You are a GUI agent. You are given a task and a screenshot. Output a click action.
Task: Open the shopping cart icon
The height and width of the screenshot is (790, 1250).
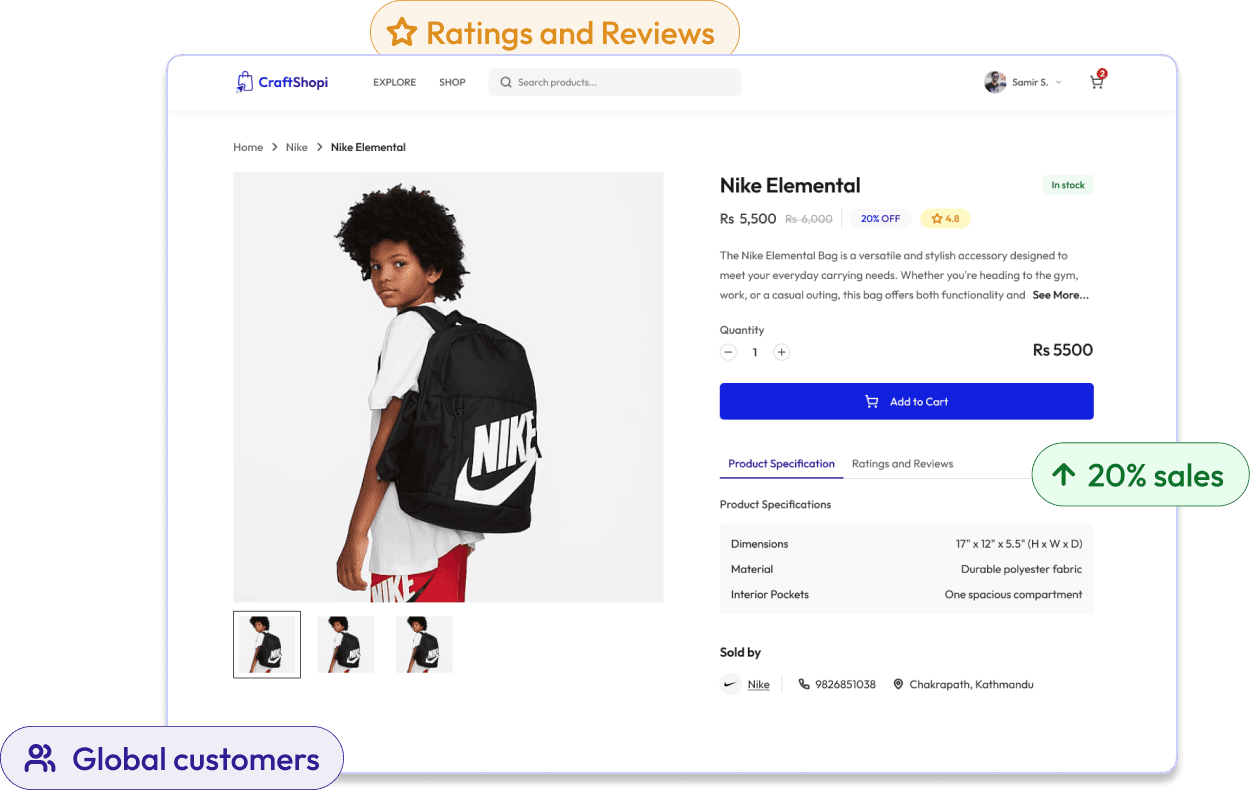coord(1097,83)
